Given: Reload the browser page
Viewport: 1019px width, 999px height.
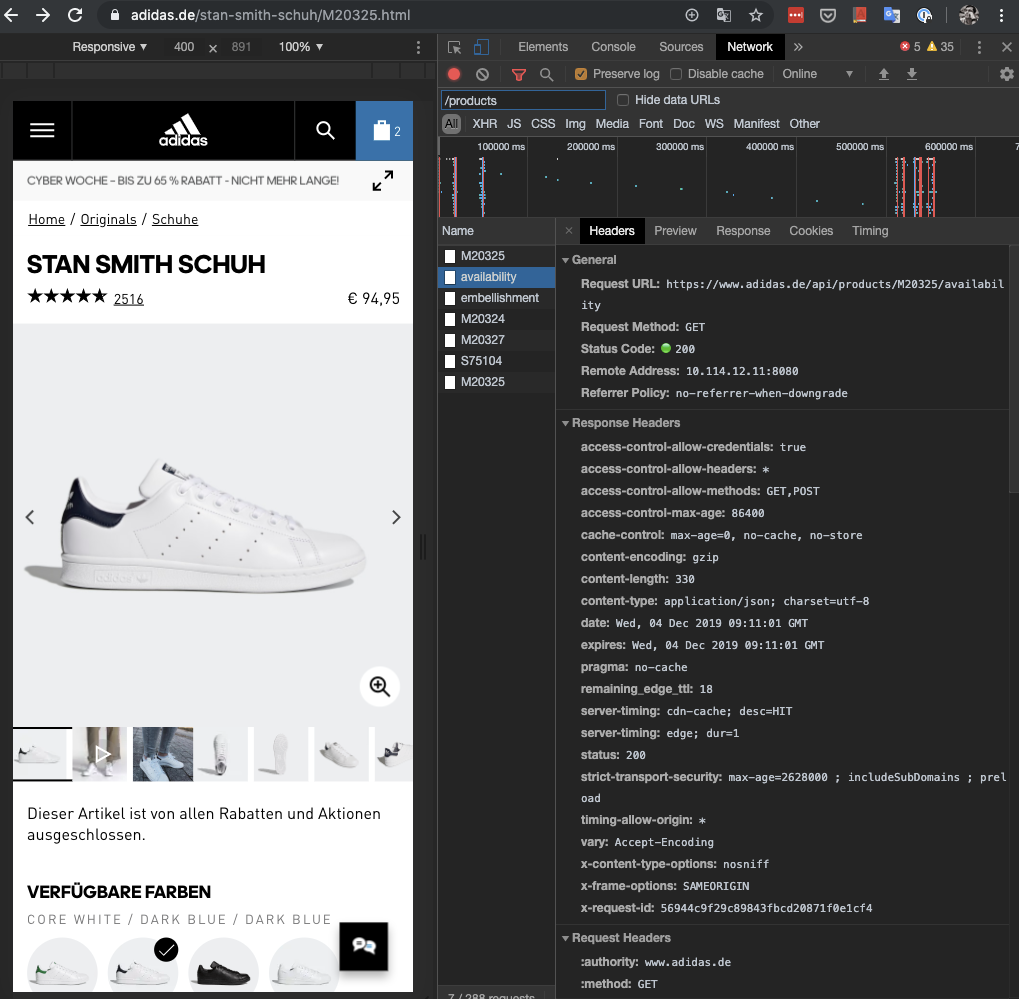Looking at the screenshot, I should pos(75,15).
